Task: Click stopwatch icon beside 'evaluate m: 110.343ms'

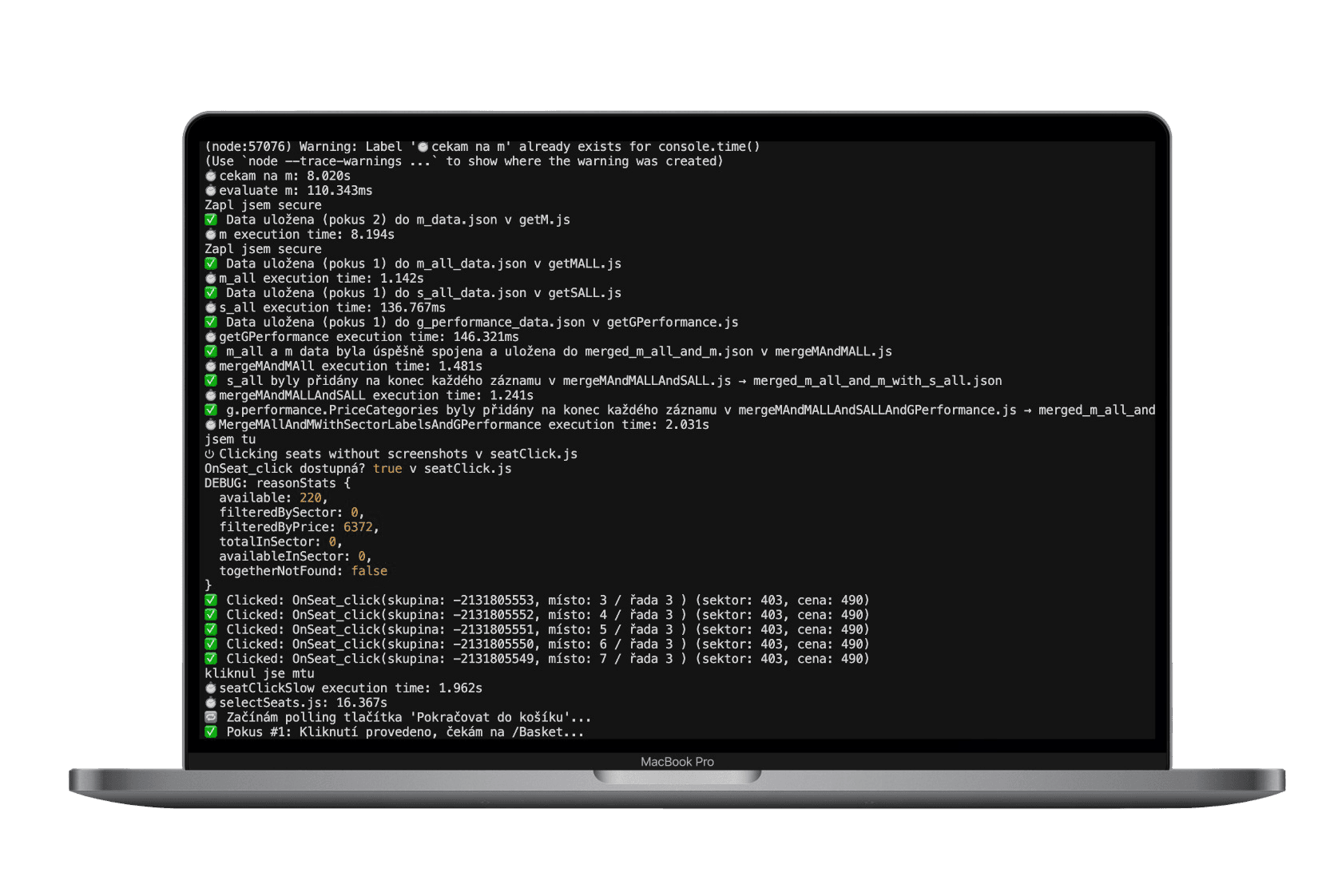Action: point(211,191)
